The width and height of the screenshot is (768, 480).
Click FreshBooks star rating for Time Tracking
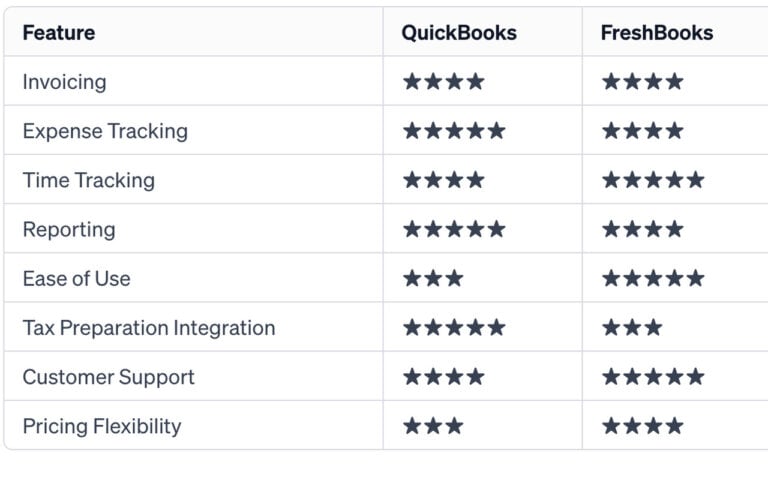(x=653, y=180)
